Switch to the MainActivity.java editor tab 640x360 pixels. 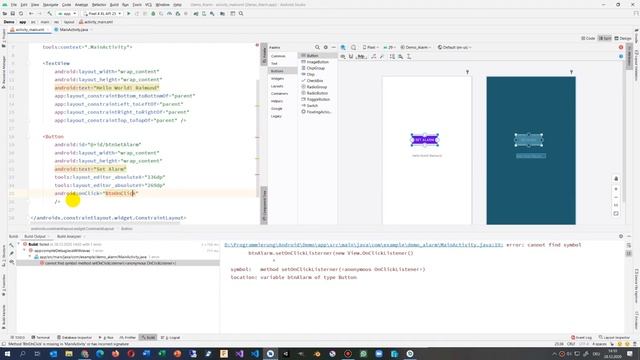[x=73, y=30]
